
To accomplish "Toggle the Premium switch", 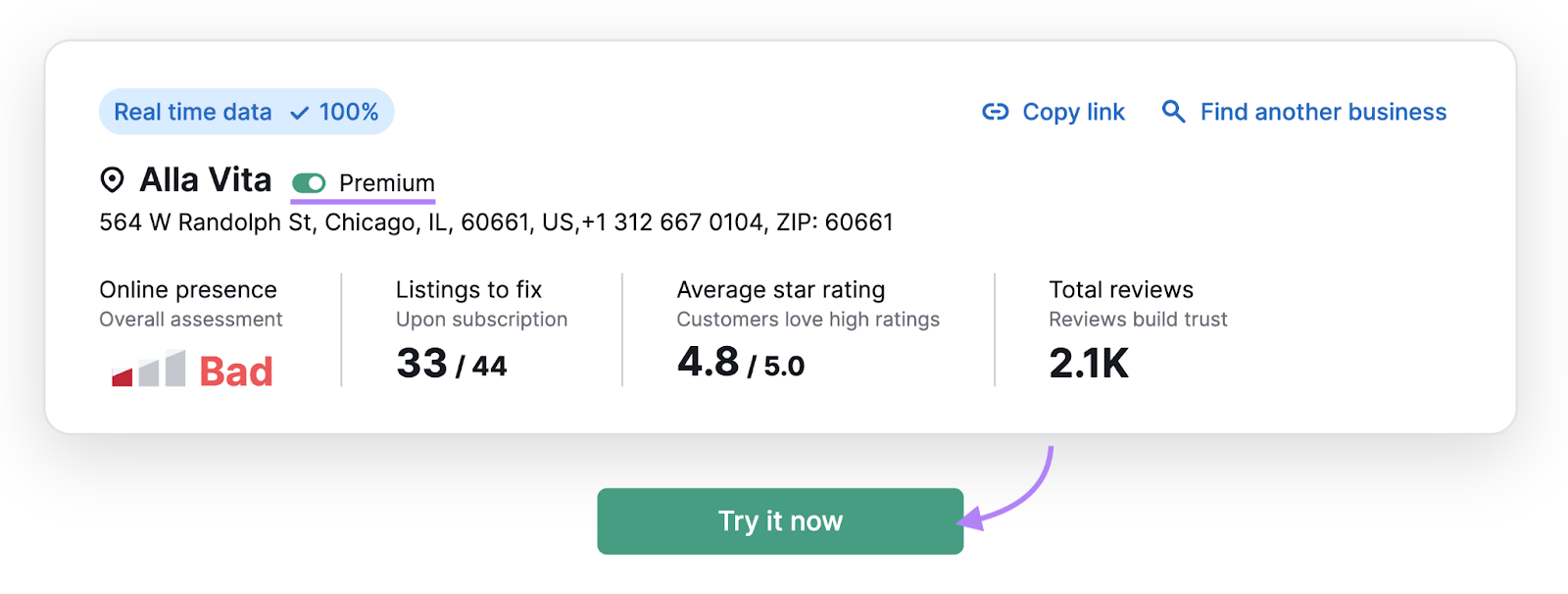I will [309, 183].
